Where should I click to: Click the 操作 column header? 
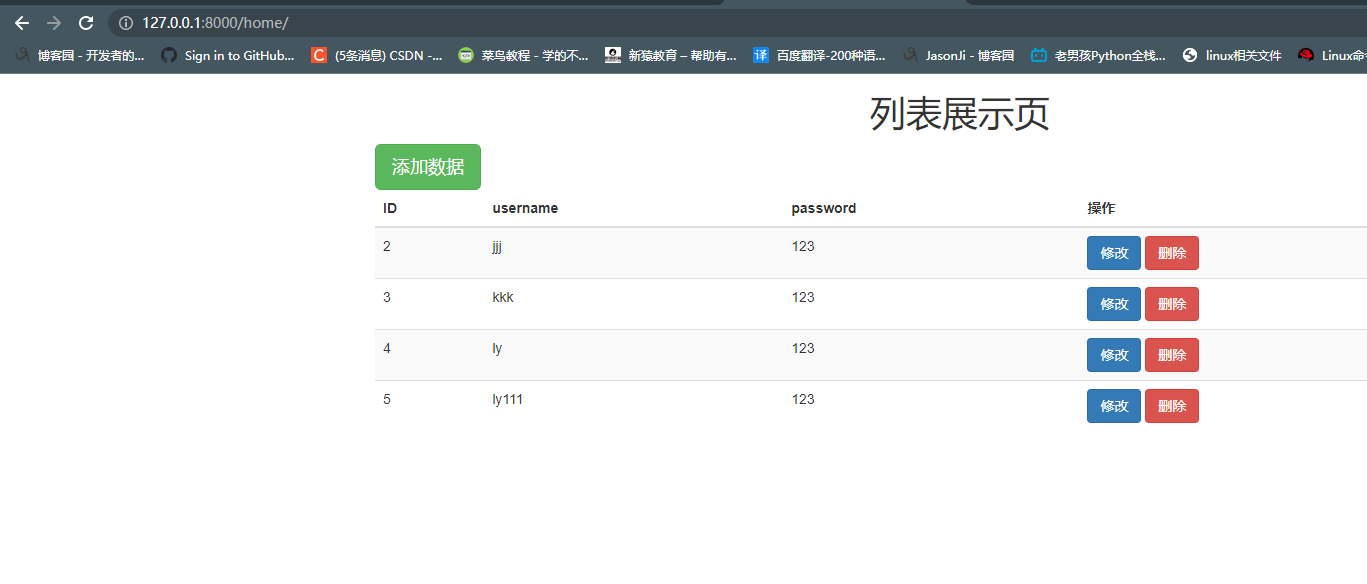pyautogui.click(x=1101, y=208)
